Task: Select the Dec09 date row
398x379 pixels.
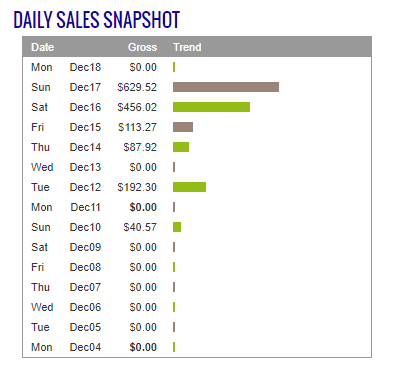Action: (x=197, y=247)
